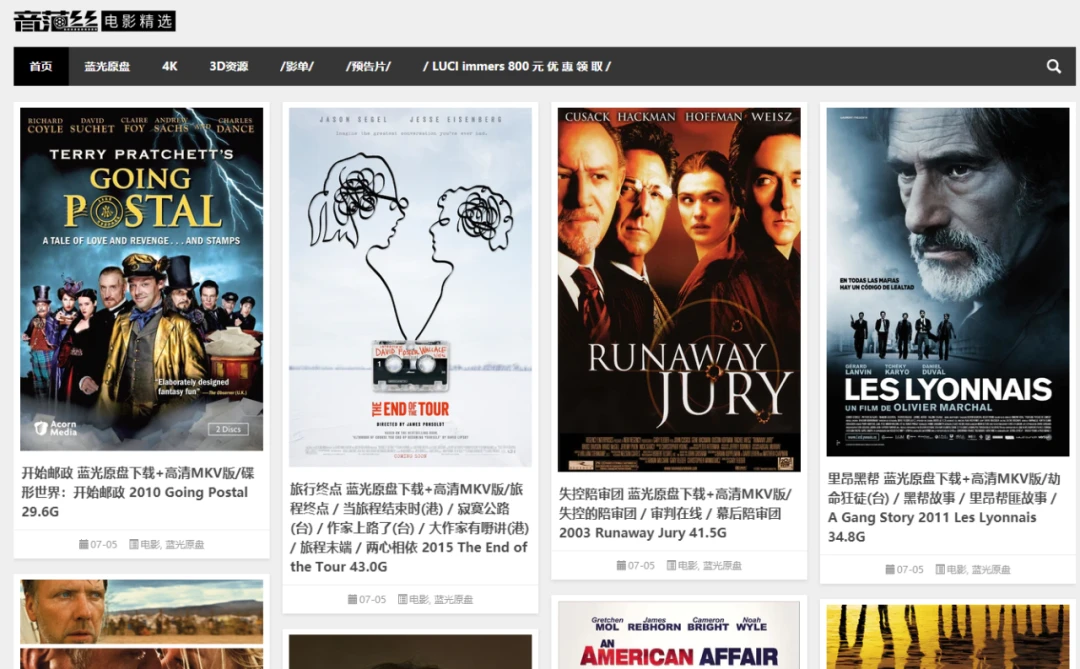Click 电影 category under Going Postal
The height and width of the screenshot is (669, 1080).
pos(150,544)
